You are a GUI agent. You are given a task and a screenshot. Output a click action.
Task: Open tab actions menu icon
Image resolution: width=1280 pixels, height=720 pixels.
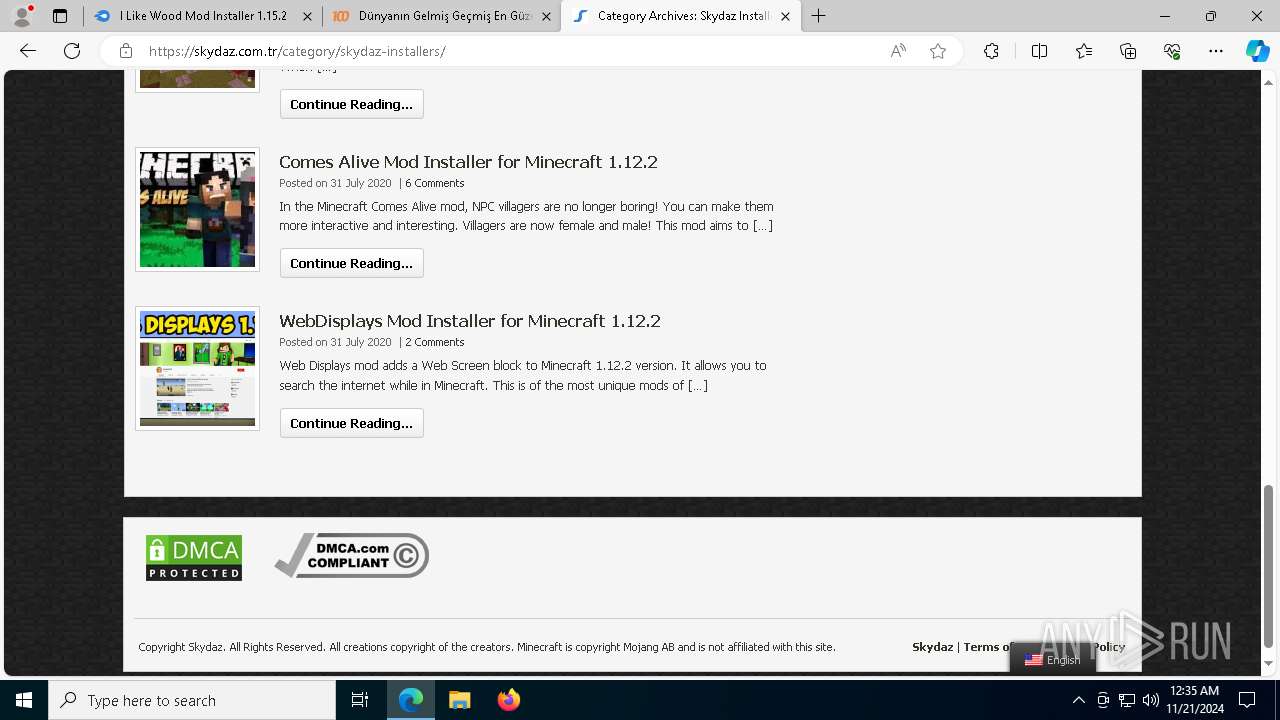coord(60,16)
